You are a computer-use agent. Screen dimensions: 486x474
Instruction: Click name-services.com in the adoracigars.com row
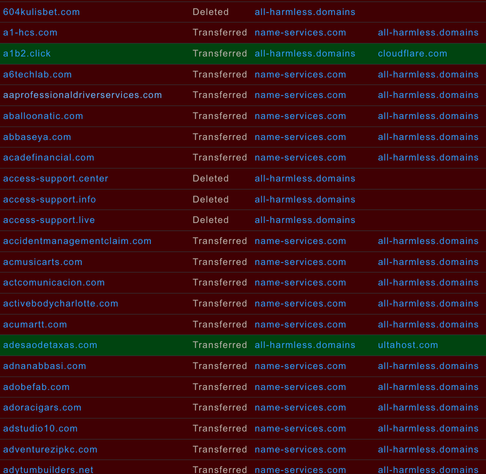point(300,408)
